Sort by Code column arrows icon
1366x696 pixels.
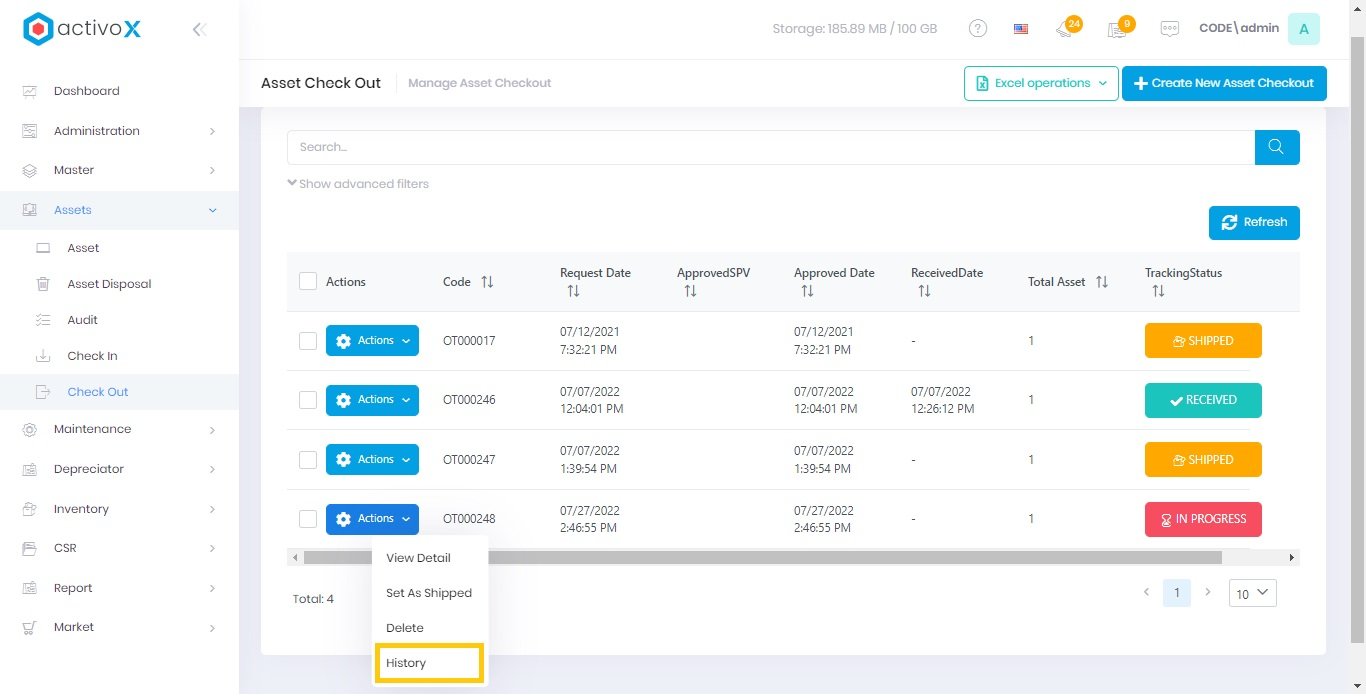point(487,282)
